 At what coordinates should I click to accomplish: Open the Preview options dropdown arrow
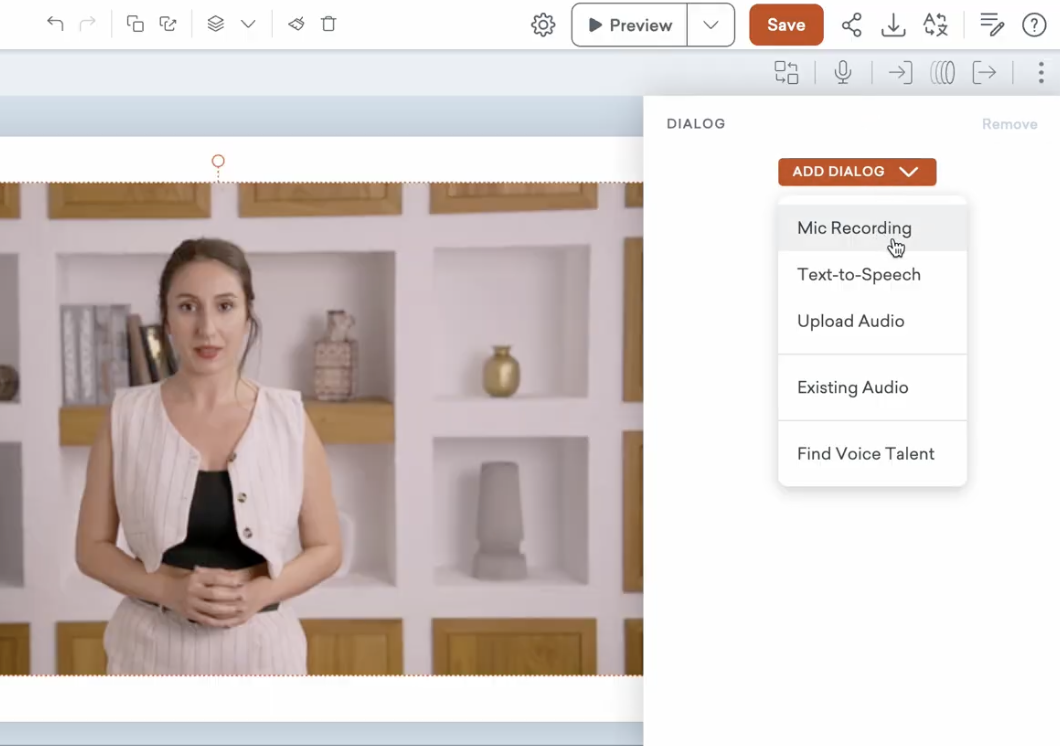[x=711, y=25]
